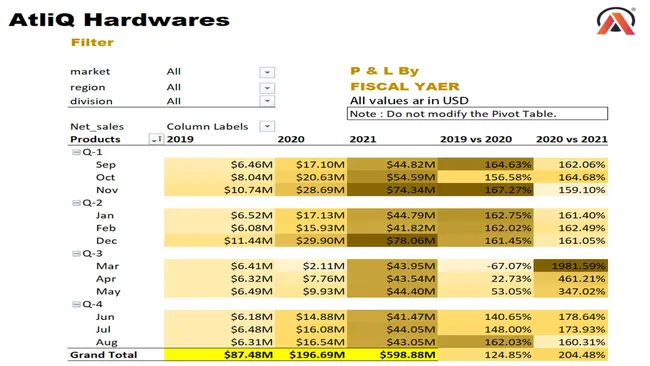Collapse the Q-3 group
650x366 pixels.
[x=76, y=253]
